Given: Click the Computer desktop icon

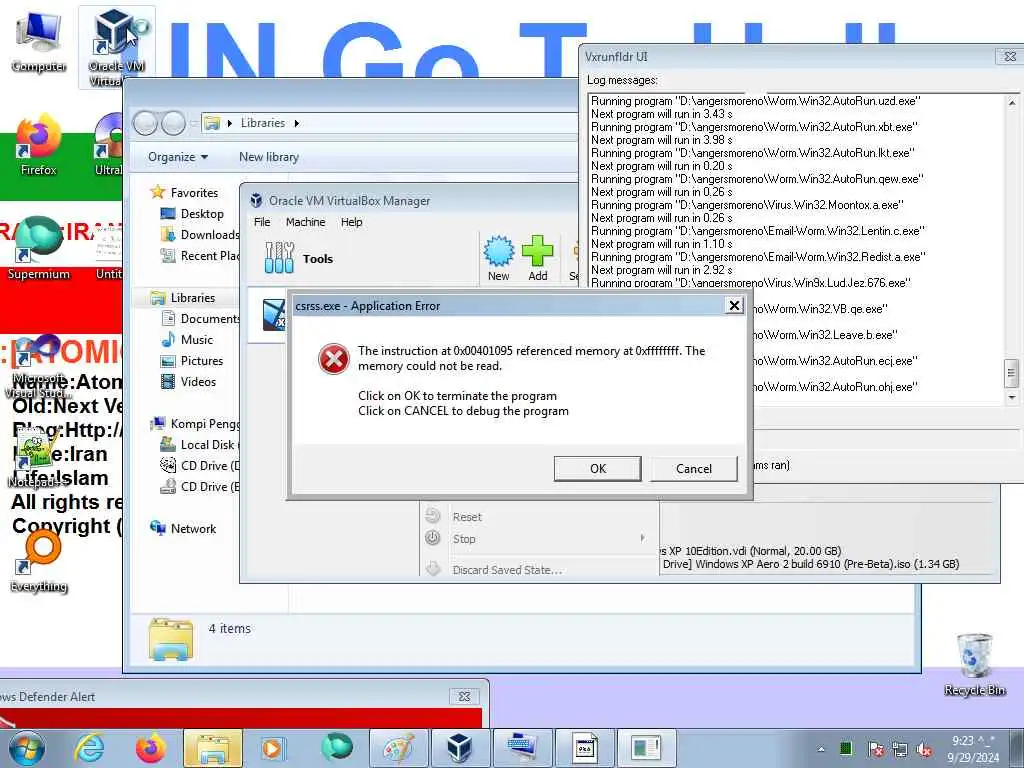Looking at the screenshot, I should point(39,42).
